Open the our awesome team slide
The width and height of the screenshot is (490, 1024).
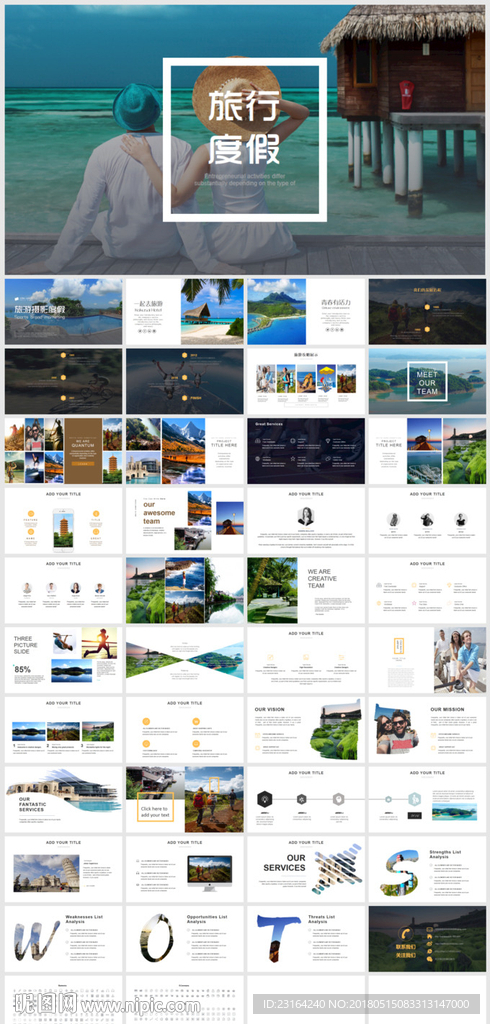point(185,520)
